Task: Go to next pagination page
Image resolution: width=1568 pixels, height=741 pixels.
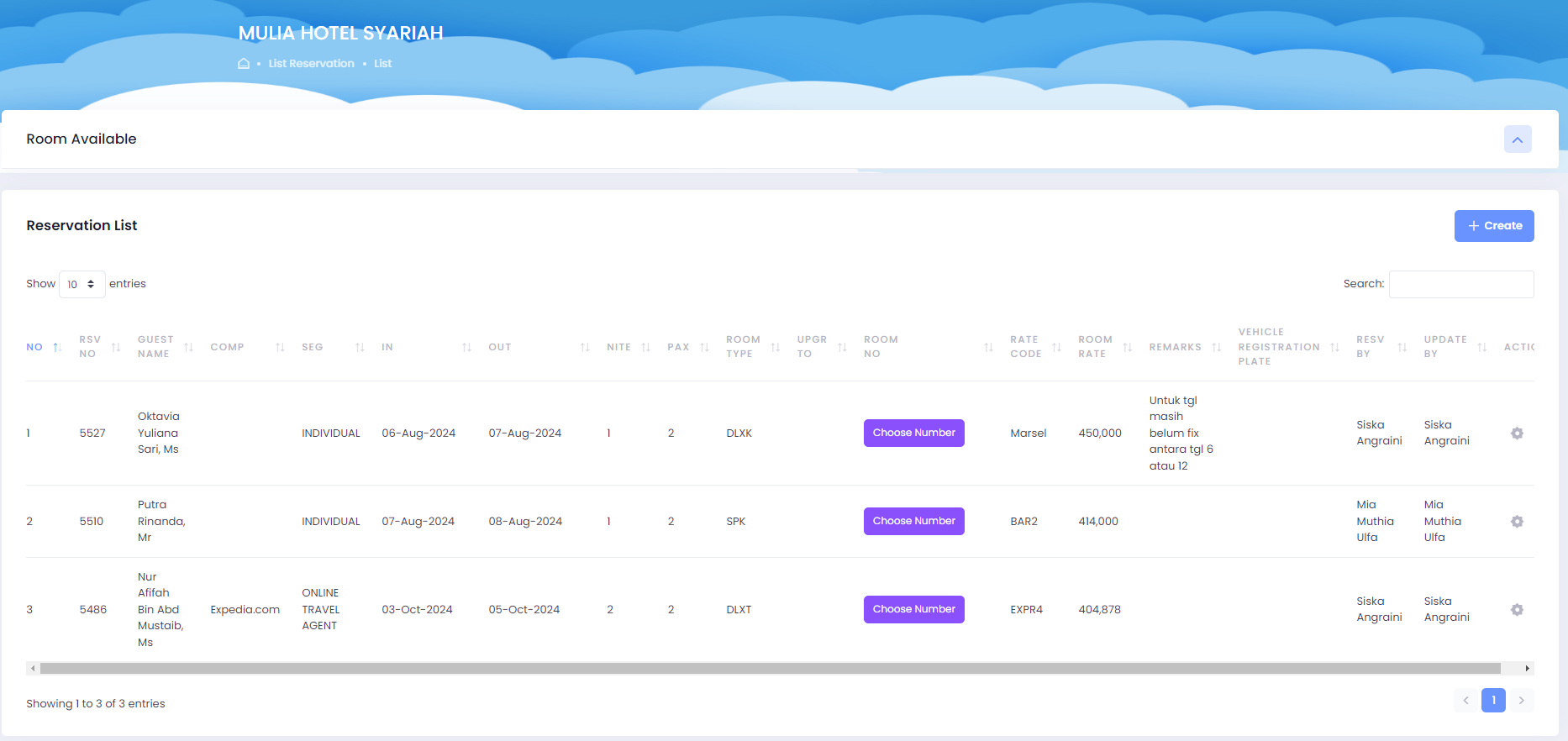Action: coord(1521,701)
